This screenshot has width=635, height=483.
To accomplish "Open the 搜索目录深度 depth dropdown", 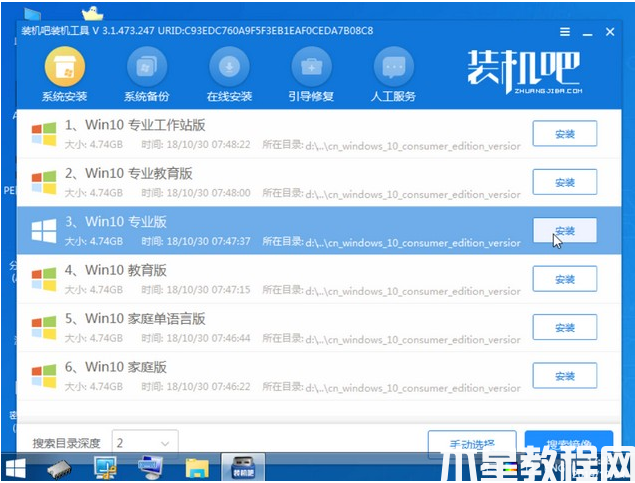I will 145,443.
